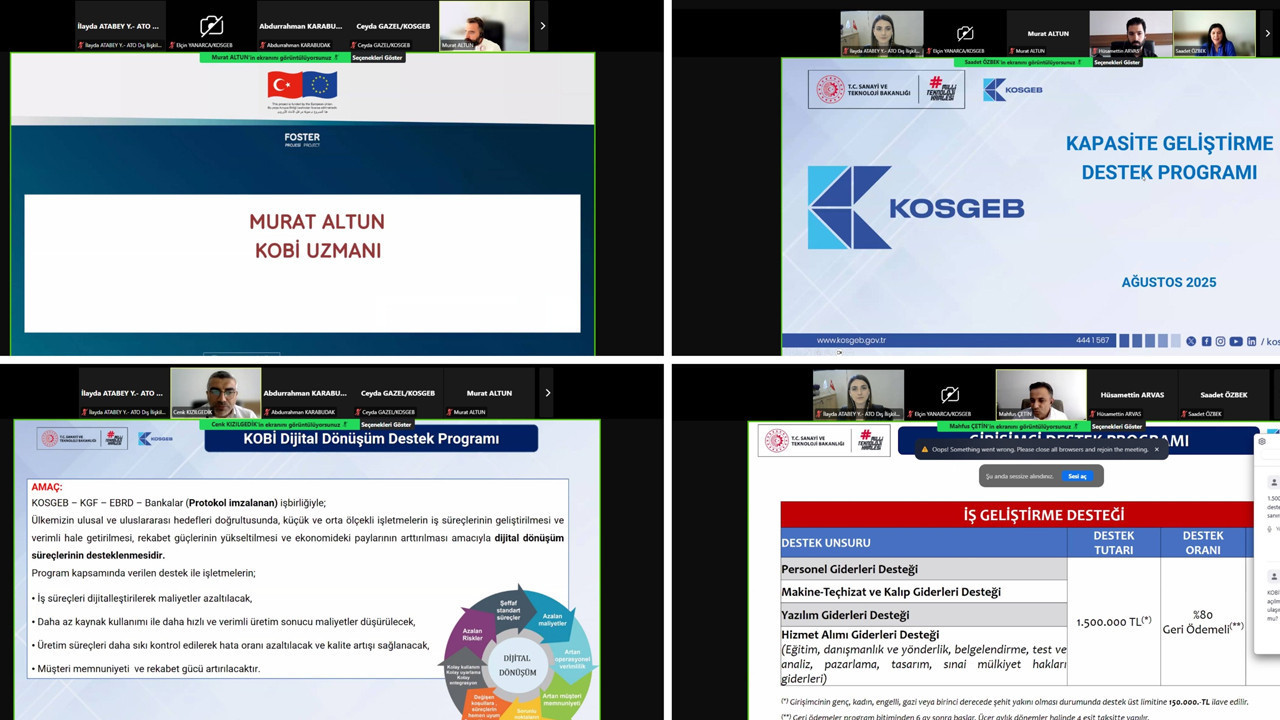Click the large KOSGEB logo on the top-right slide
Viewport: 1280px width, 720px height.
916,208
